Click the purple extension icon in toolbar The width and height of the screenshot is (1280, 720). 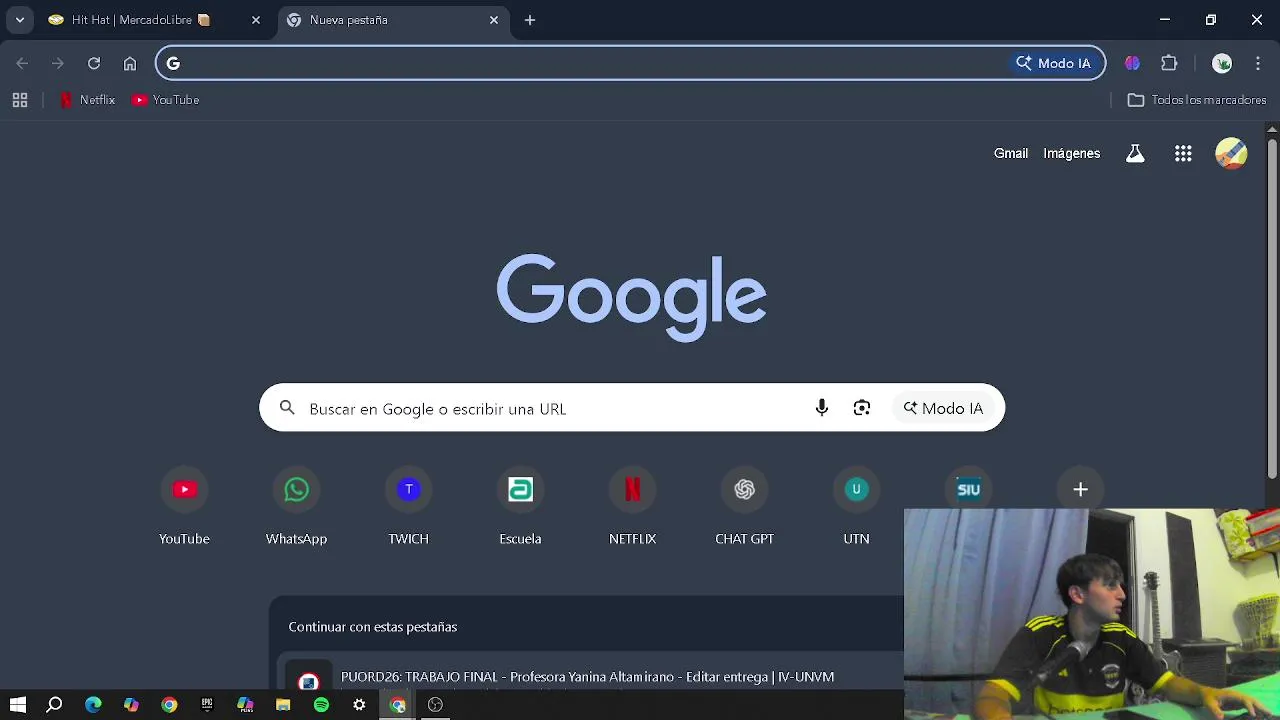[1132, 63]
